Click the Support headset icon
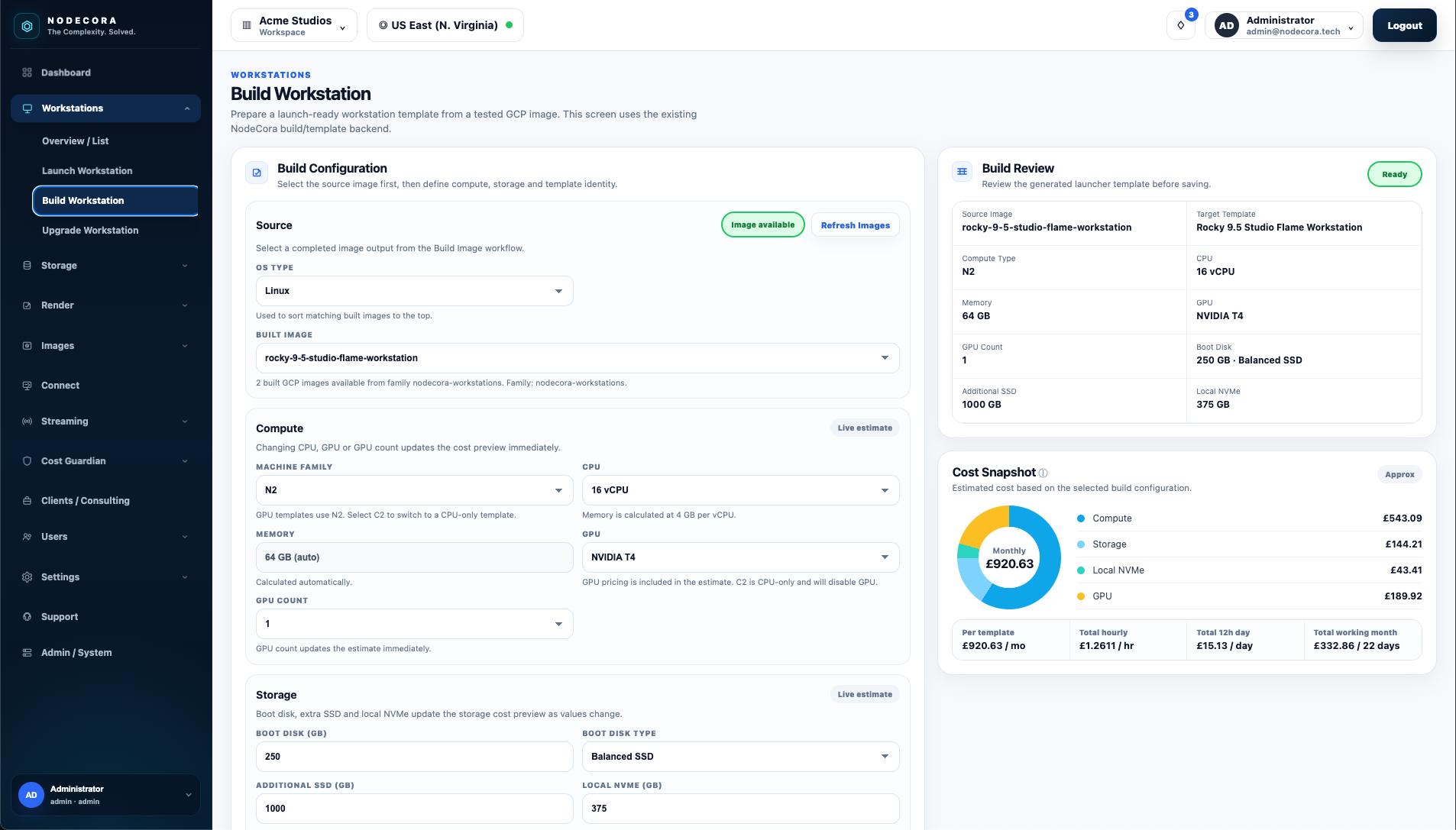Viewport: 1456px width, 830px height. 27,617
